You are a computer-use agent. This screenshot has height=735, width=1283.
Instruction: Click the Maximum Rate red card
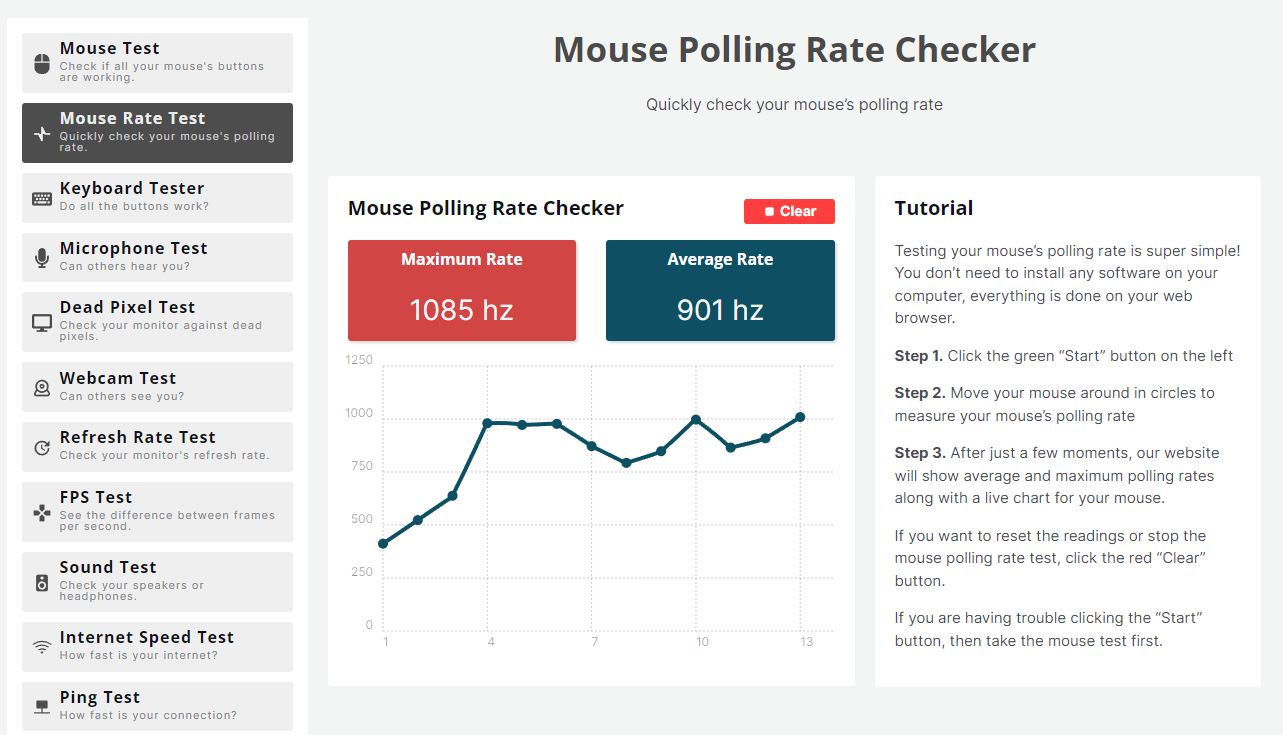462,290
